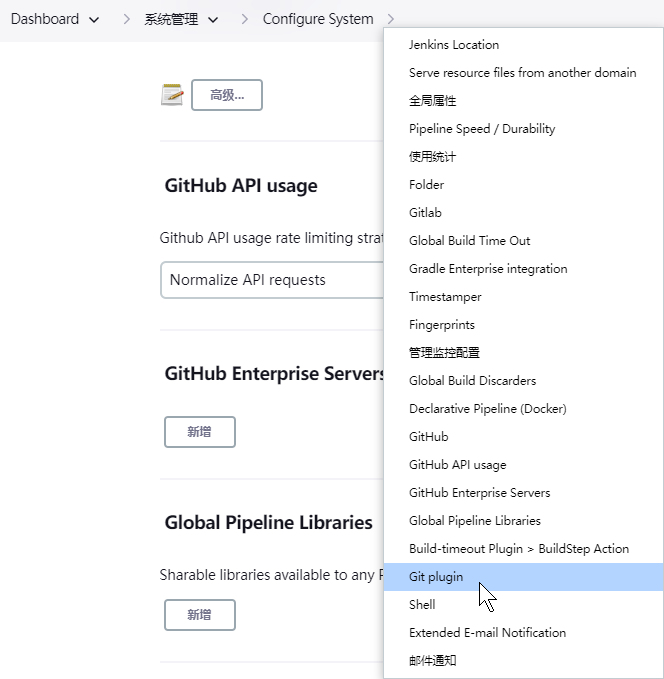Screen dimensions: 664x679
Task: Click 新增 under Global Pipeline Libraries
Action: (x=199, y=615)
